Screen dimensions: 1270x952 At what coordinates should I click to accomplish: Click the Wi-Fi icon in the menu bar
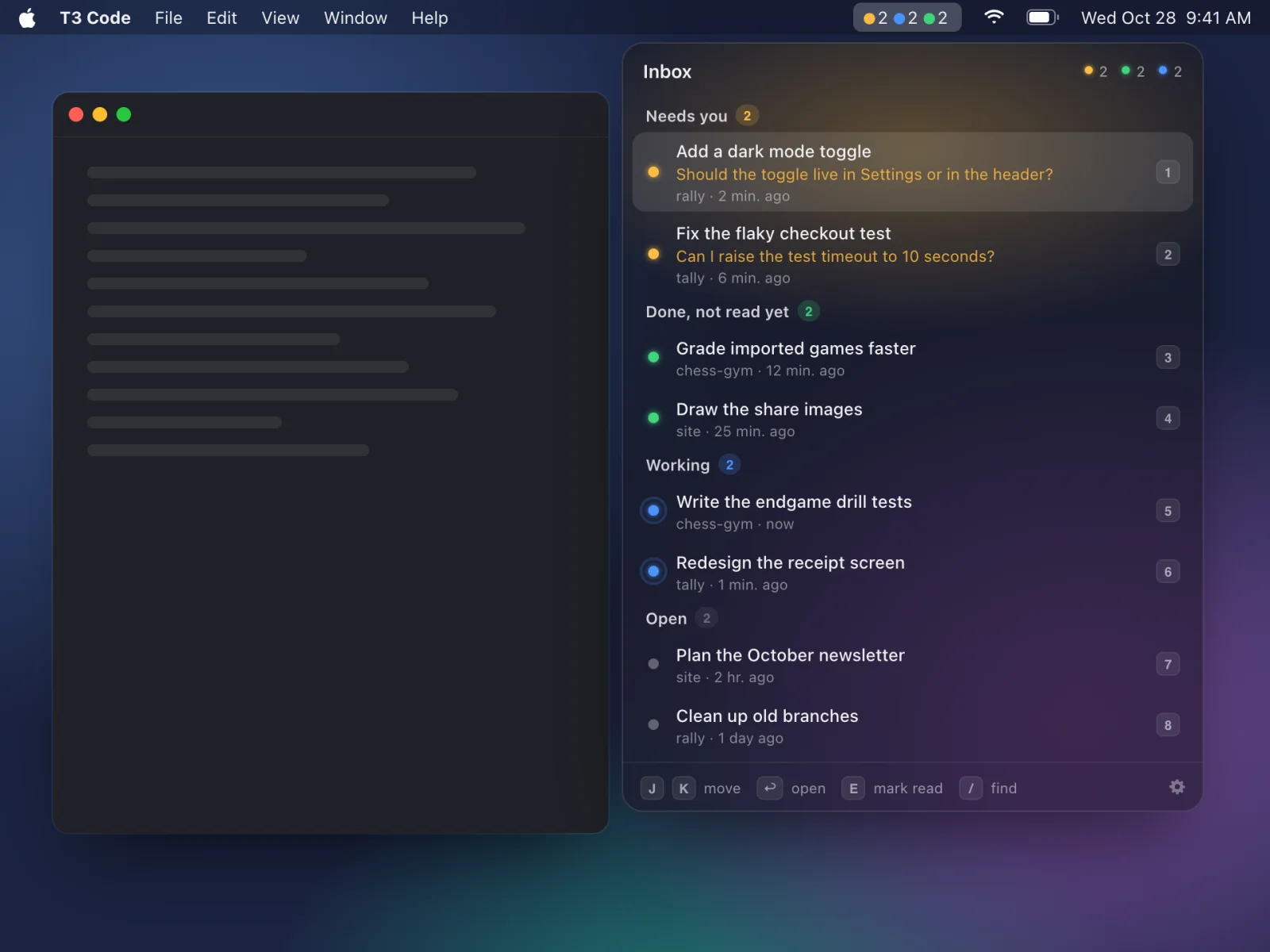994,17
